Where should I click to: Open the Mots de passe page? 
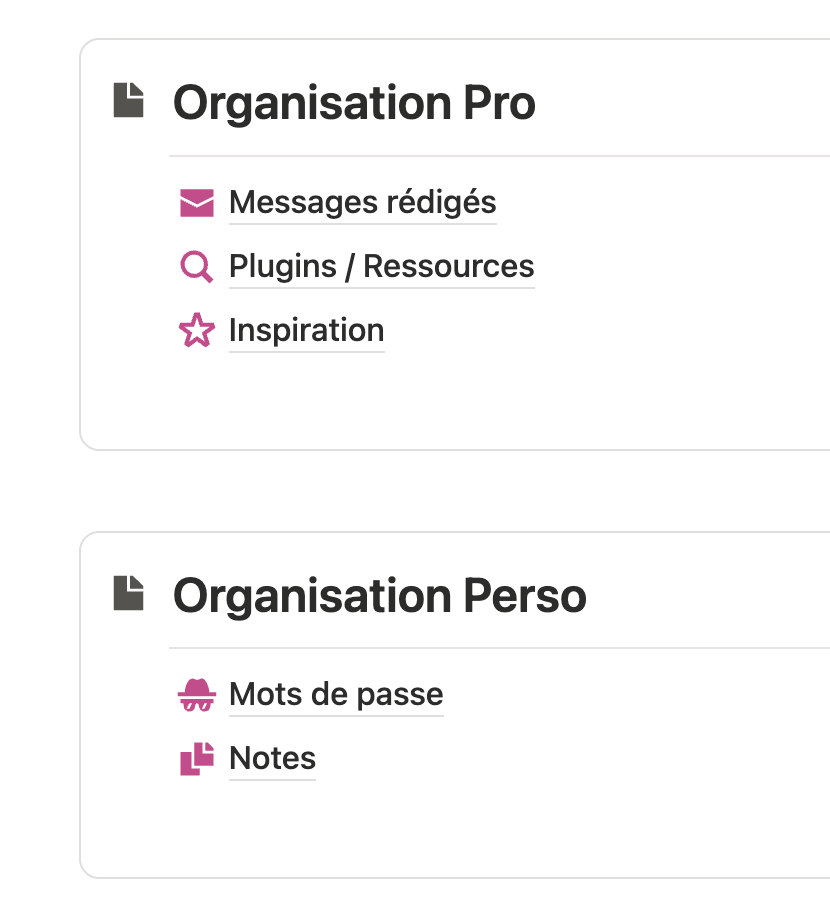point(335,694)
